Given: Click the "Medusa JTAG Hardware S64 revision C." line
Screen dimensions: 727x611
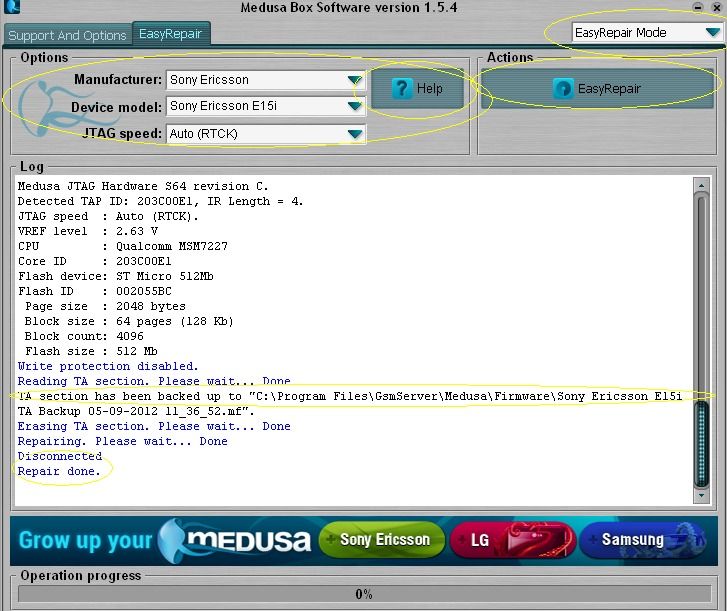Looking at the screenshot, I should [x=143, y=186].
